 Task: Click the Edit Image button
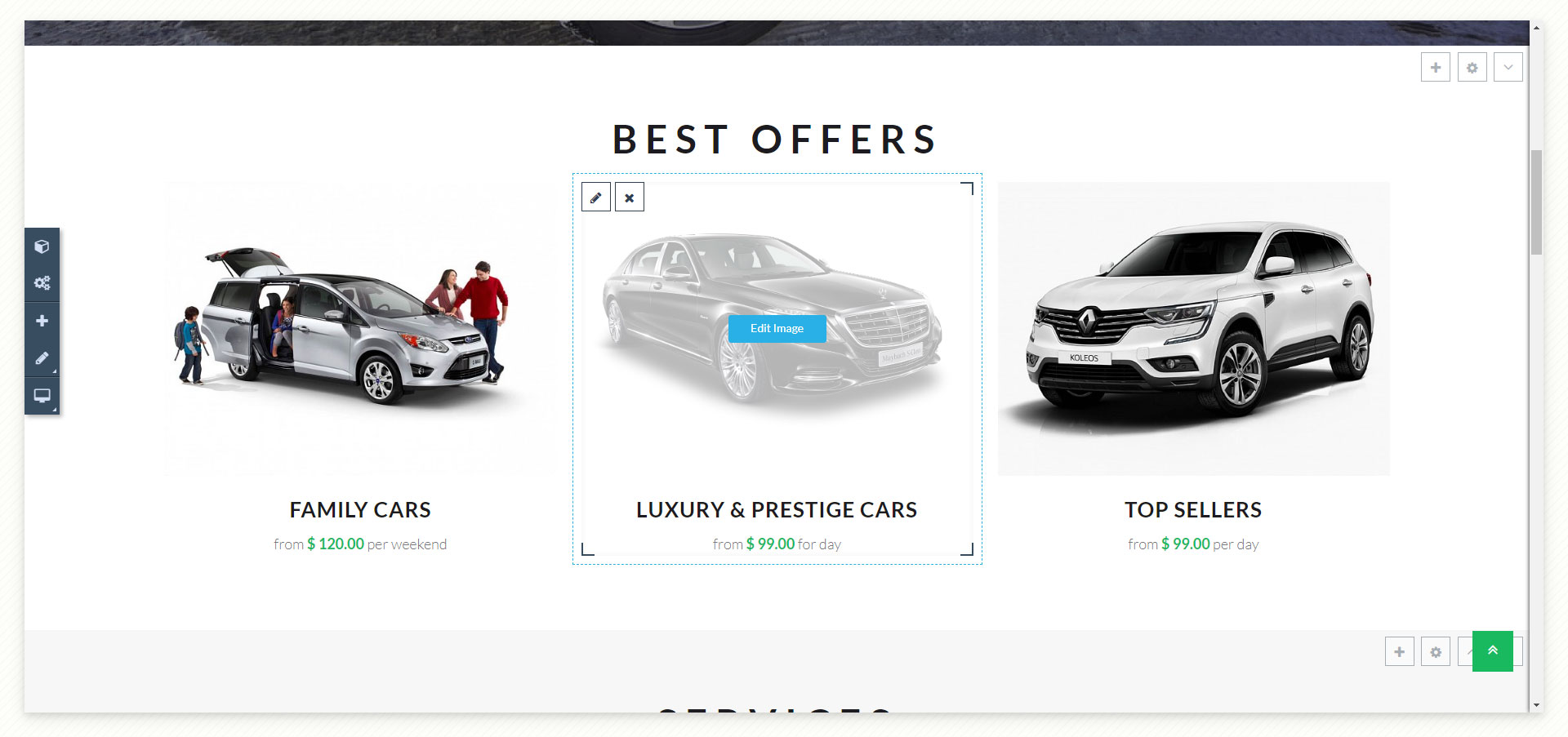(x=777, y=328)
